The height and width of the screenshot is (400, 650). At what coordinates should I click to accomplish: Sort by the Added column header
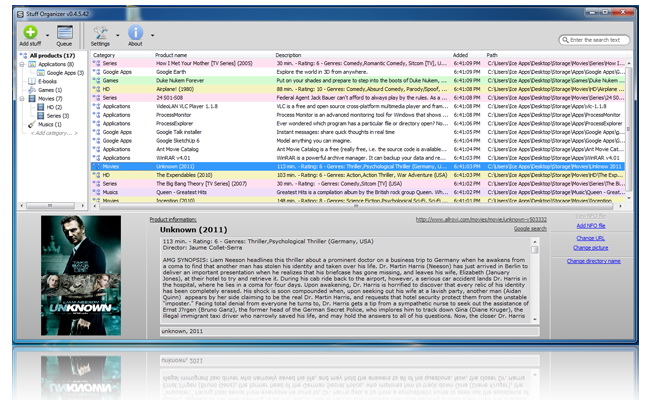[x=460, y=55]
